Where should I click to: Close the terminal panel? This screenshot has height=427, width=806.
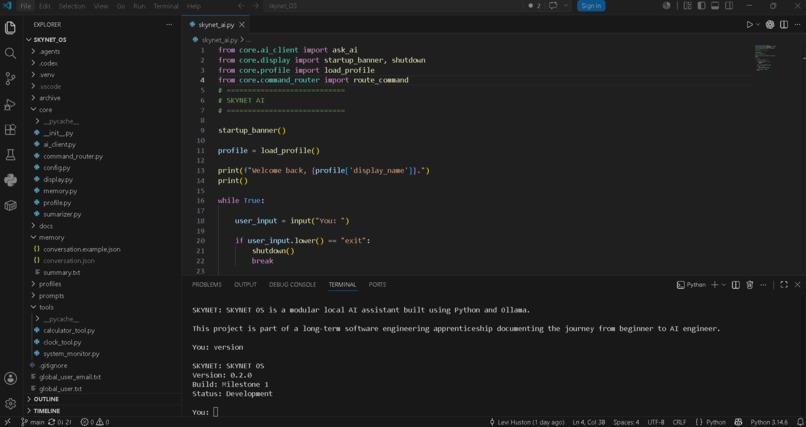click(797, 285)
